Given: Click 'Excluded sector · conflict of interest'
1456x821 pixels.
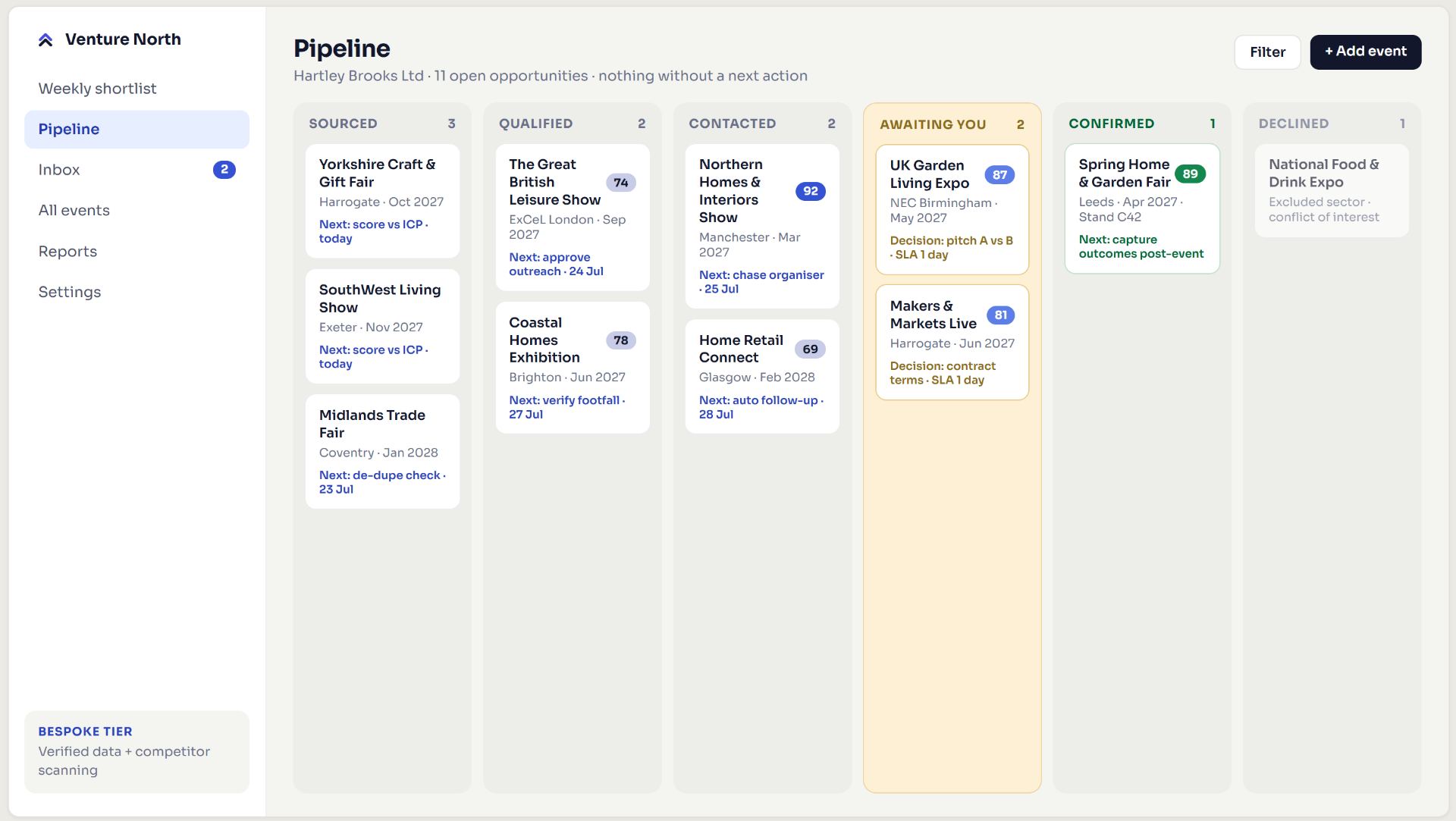Looking at the screenshot, I should [x=1324, y=209].
